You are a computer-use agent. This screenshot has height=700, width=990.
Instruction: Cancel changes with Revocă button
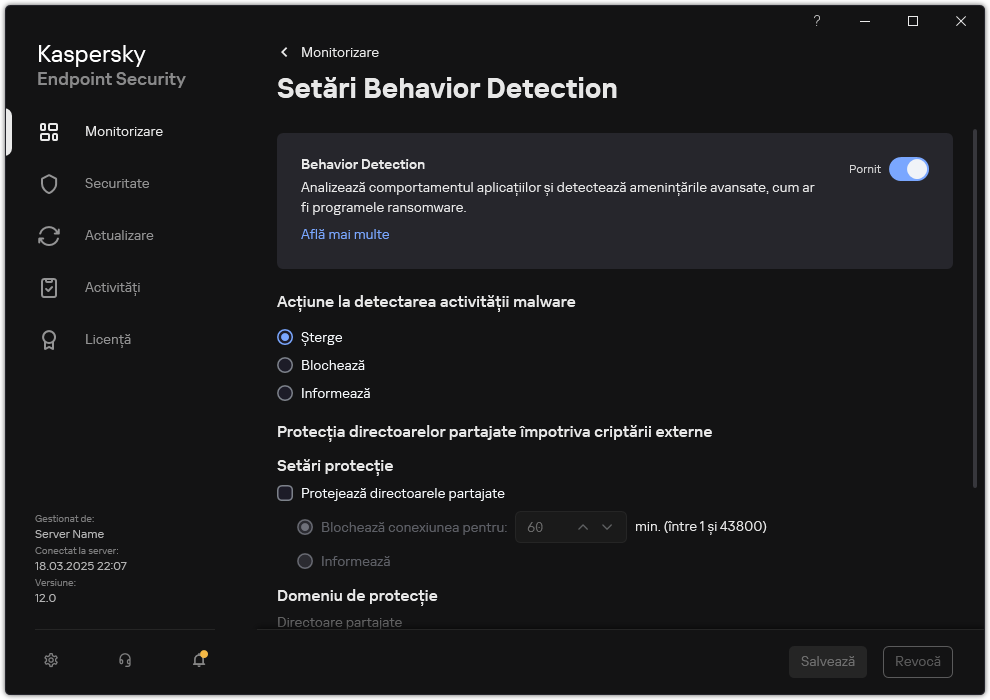[x=917, y=661]
